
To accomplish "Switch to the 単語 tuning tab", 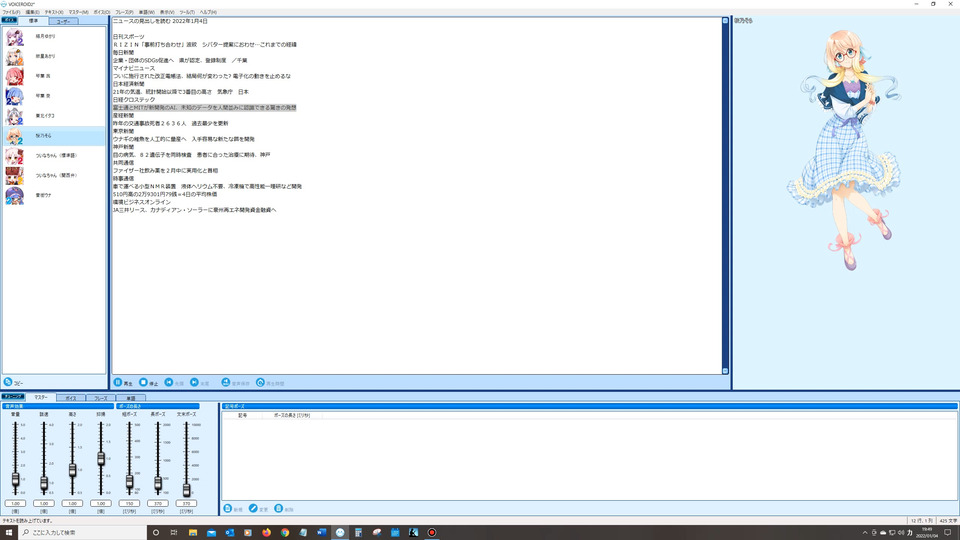I will click(130, 398).
